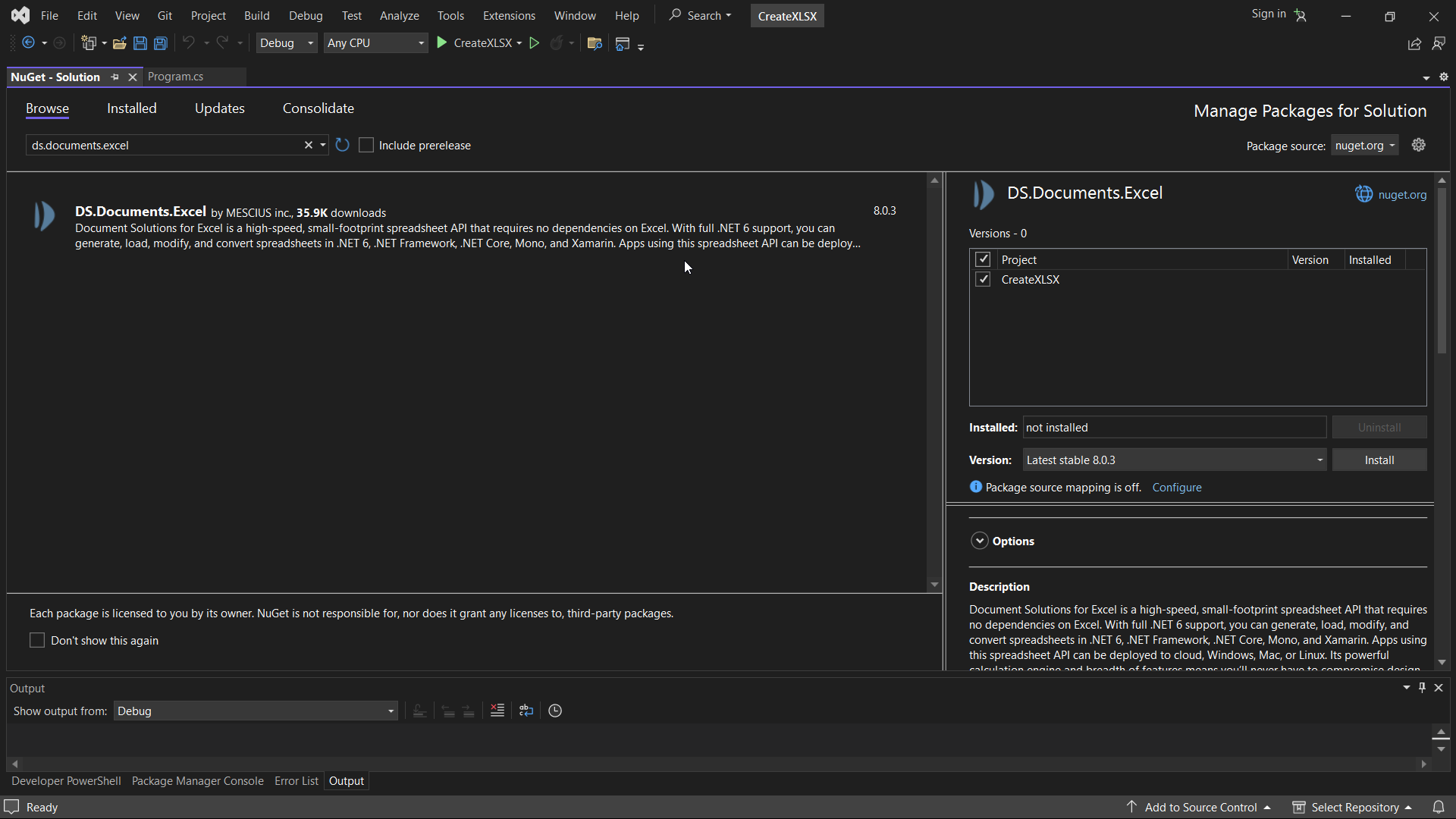Open the active documents list dropdown
The height and width of the screenshot is (819, 1456).
click(1426, 77)
